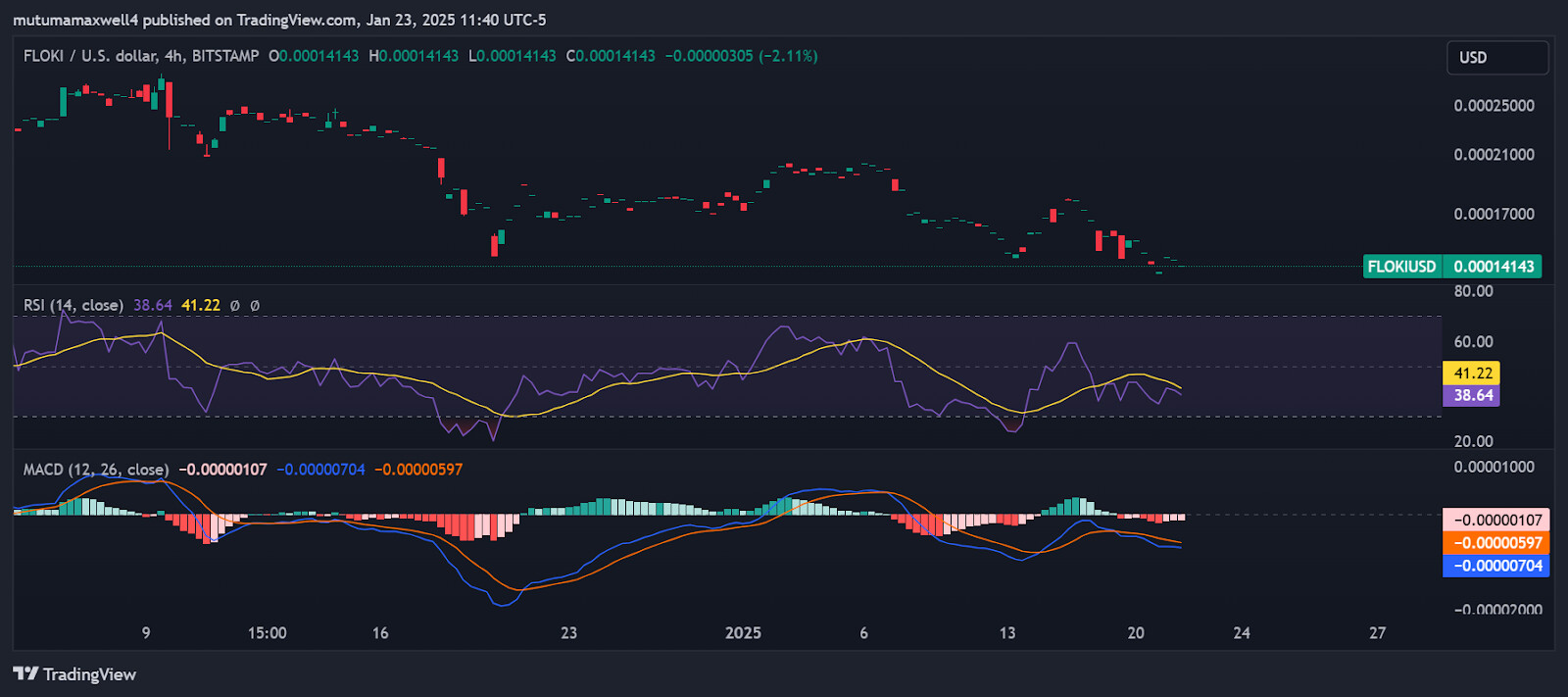Click white −0.00000107 value in MACD legend
Image resolution: width=1568 pixels, height=697 pixels.
(x=222, y=470)
